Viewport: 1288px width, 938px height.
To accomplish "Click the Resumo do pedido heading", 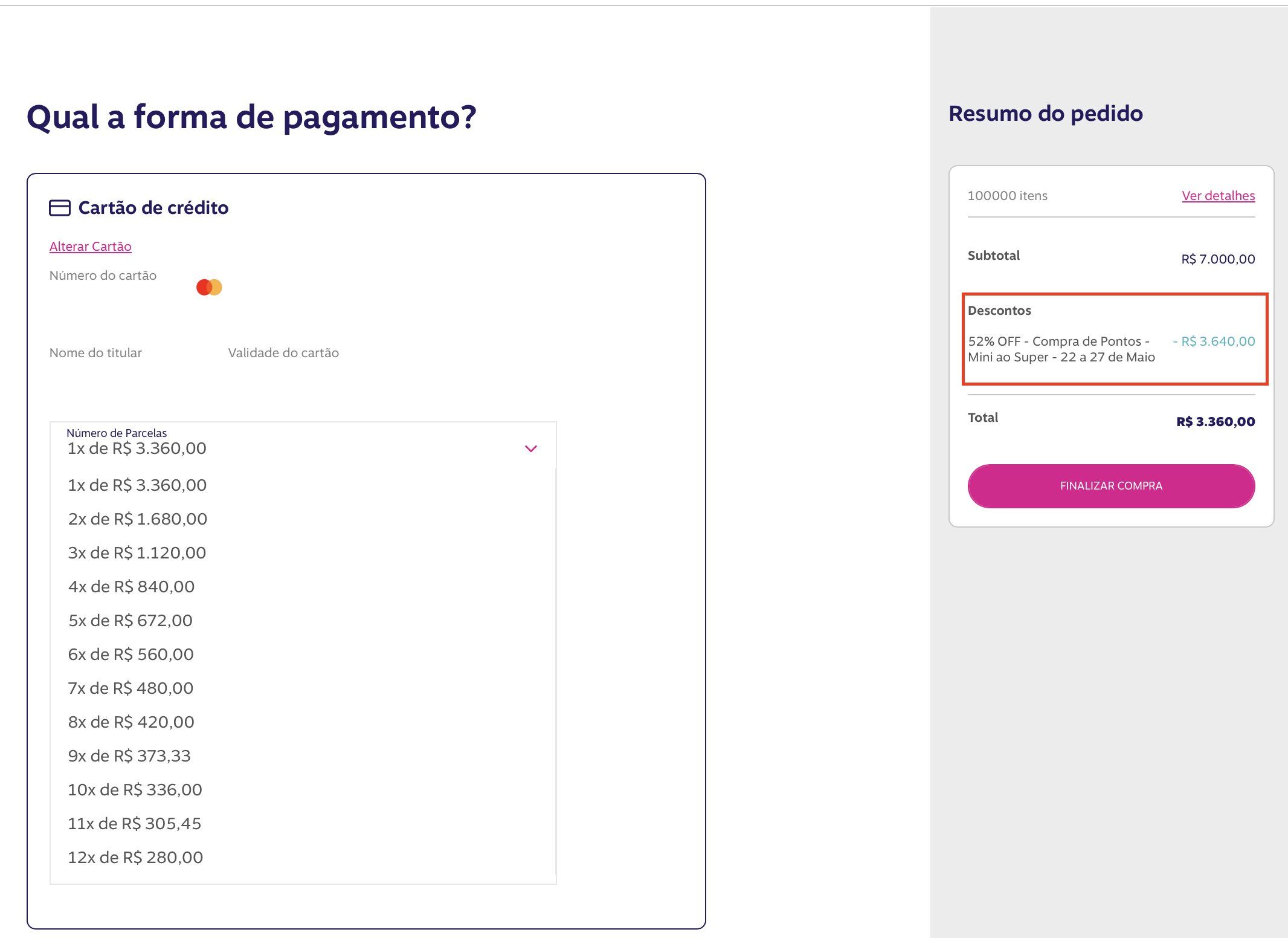I will [x=1045, y=114].
